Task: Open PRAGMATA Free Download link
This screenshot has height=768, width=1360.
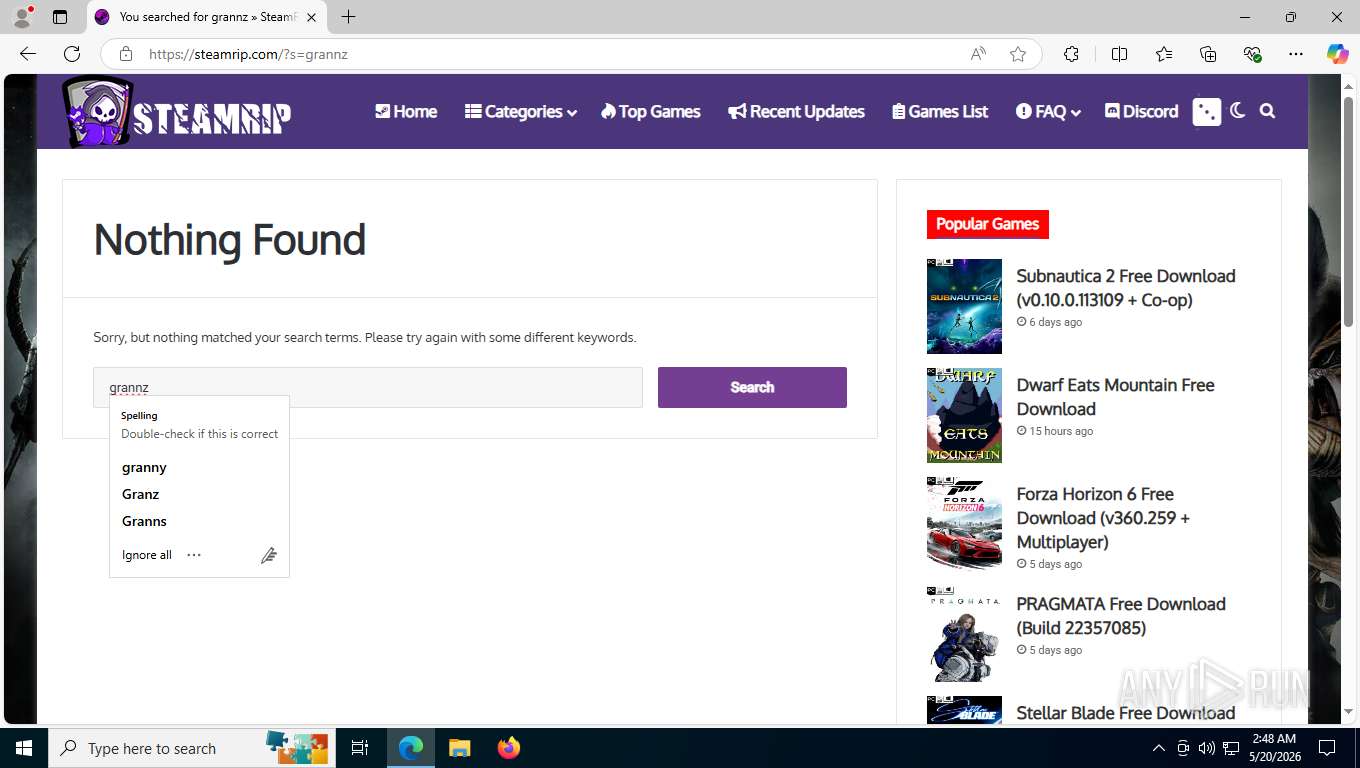Action: pyautogui.click(x=1120, y=616)
